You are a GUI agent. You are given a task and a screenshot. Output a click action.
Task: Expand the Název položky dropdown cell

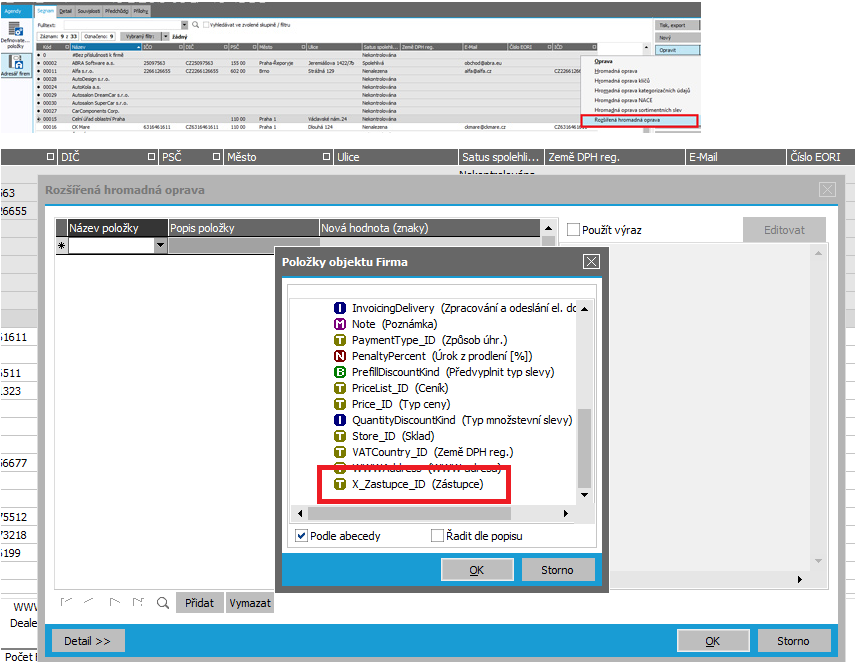(160, 246)
